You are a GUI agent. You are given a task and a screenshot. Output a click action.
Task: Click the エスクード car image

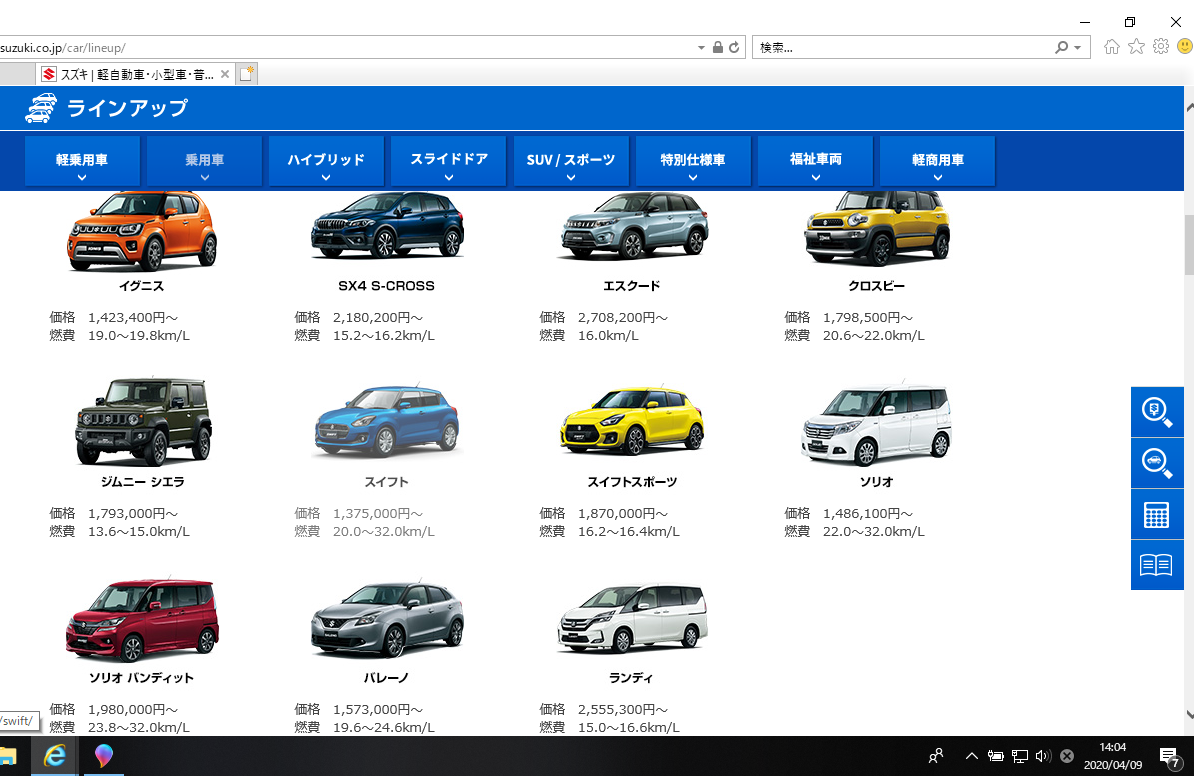coord(632,225)
